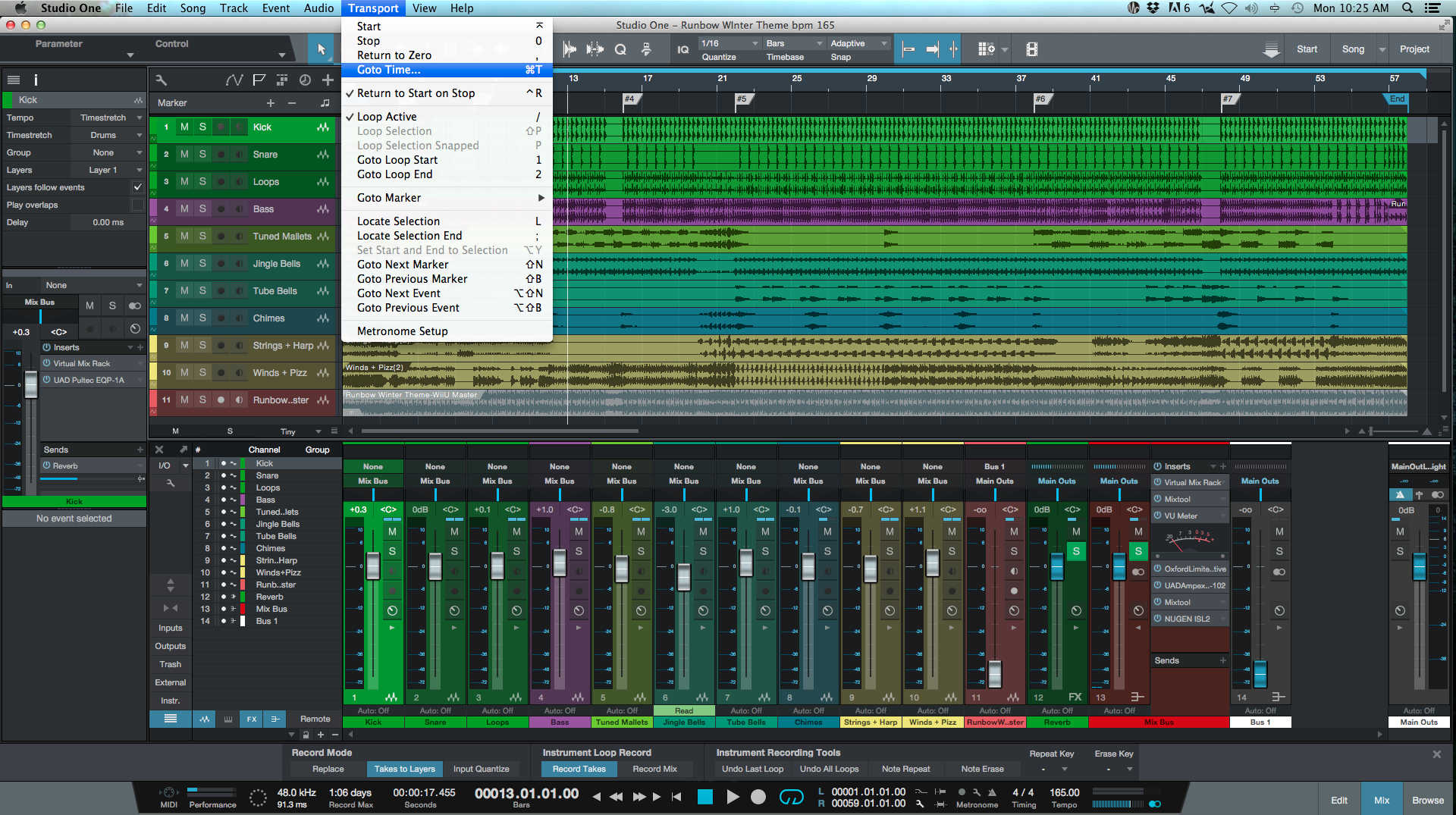Close the mixer panel X icon
This screenshot has width=1456, height=815.
(x=159, y=450)
